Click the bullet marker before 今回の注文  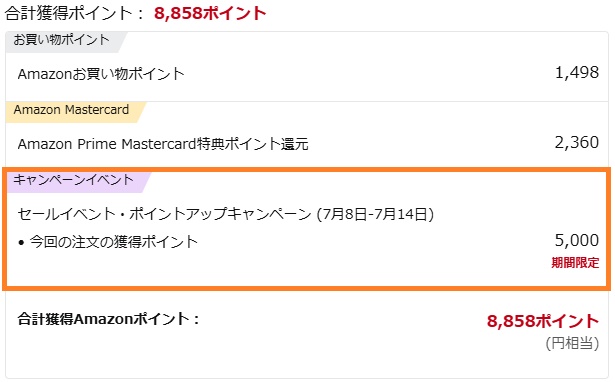21,243
